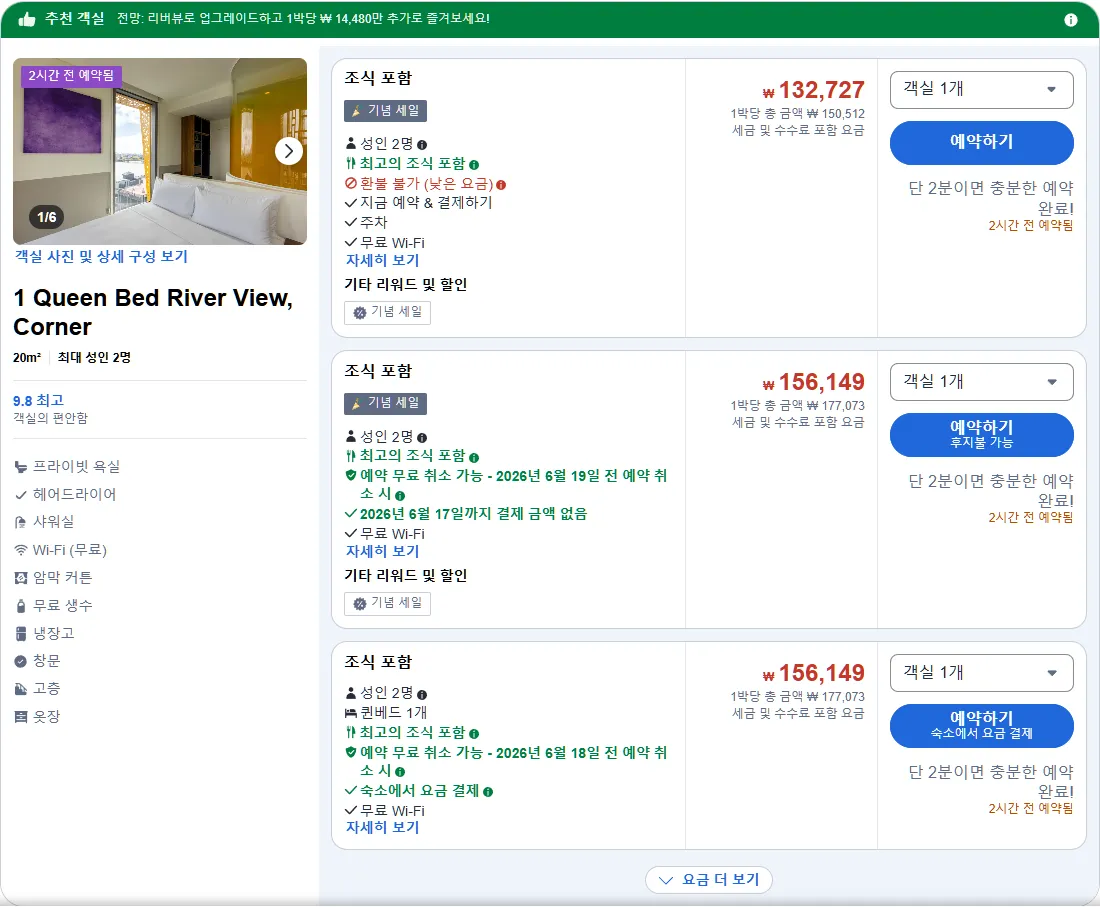Viewport: 1100px width, 907px height.
Task: Click the 샤워실 amenity icon
Action: (21, 523)
